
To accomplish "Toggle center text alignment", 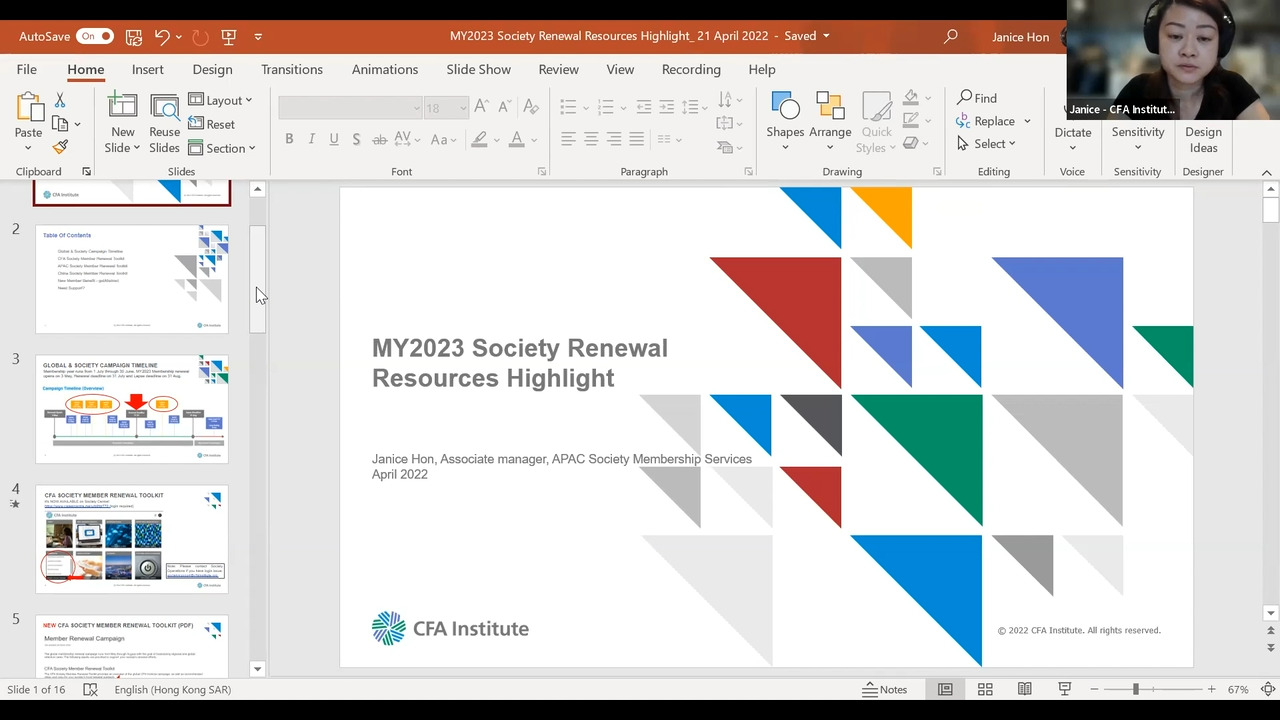I will [591, 139].
